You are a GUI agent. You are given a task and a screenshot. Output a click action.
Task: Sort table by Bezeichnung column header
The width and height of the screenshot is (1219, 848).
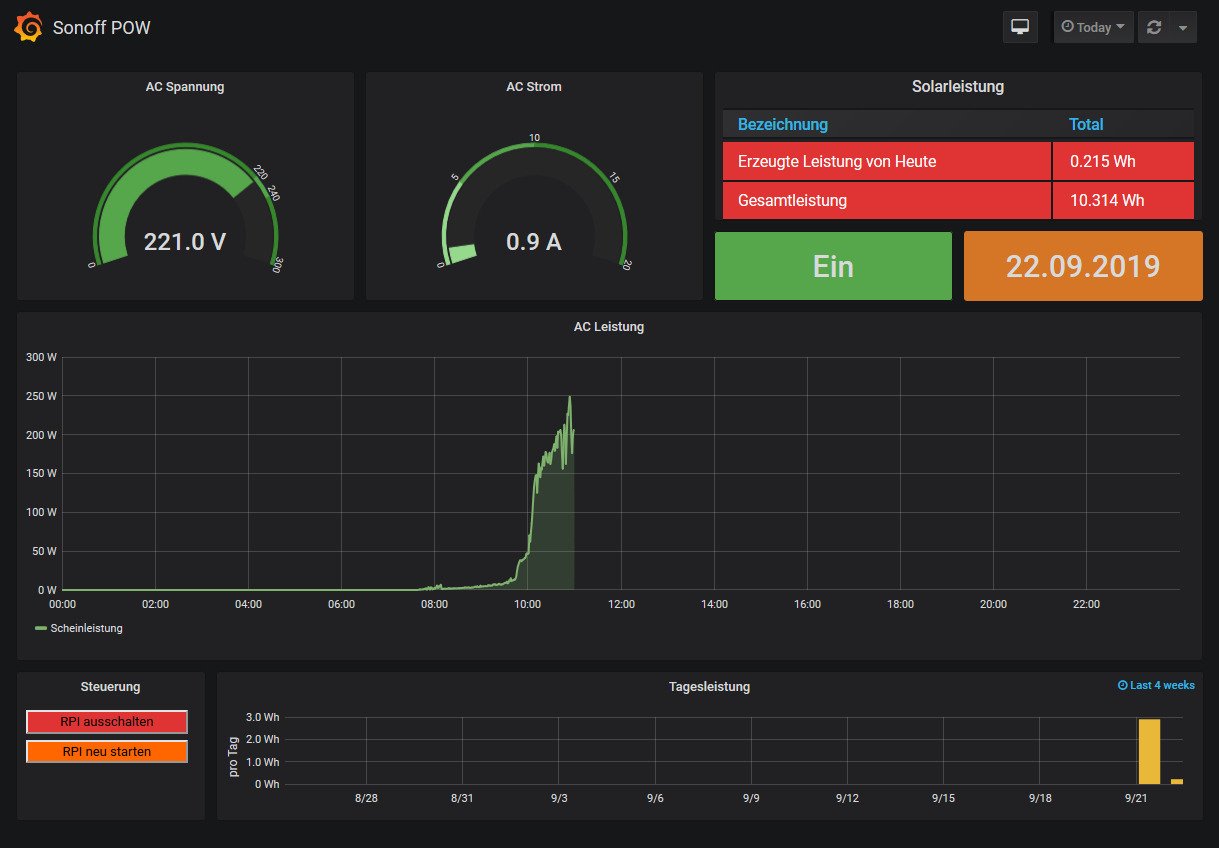(782, 124)
